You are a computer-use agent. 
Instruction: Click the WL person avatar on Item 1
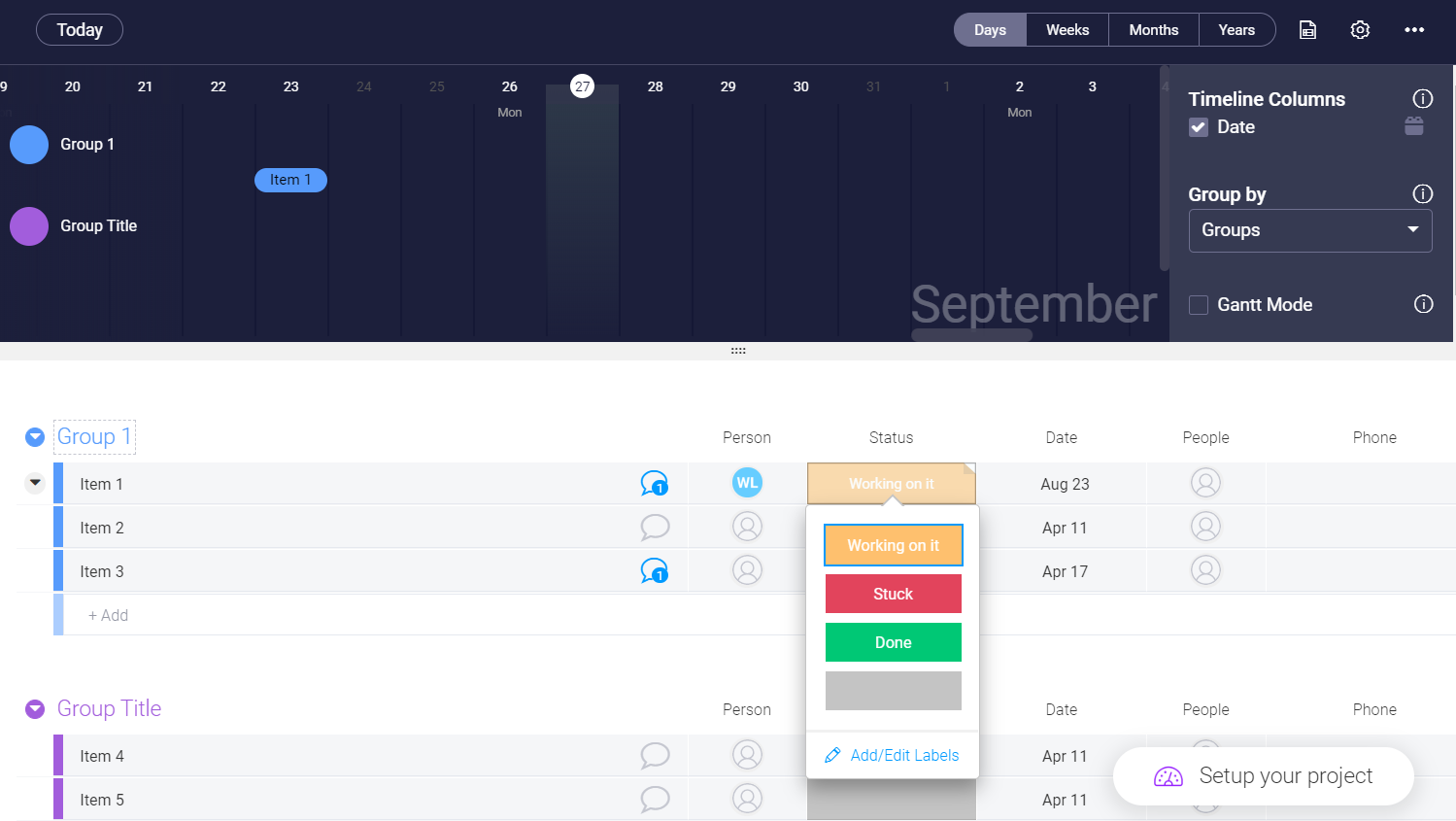pyautogui.click(x=747, y=483)
